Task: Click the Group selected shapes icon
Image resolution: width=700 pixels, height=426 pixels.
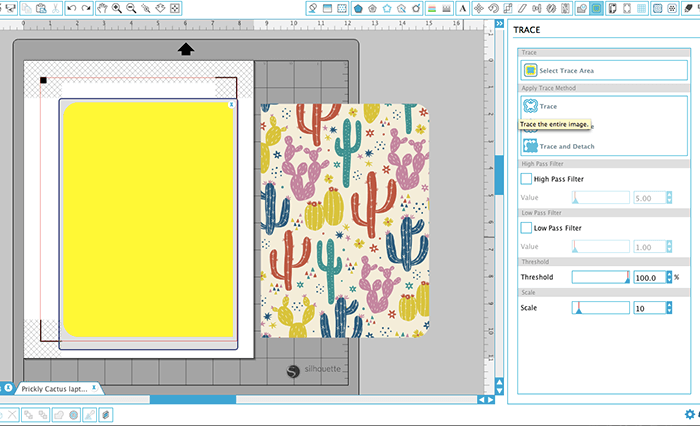Action: point(28,415)
